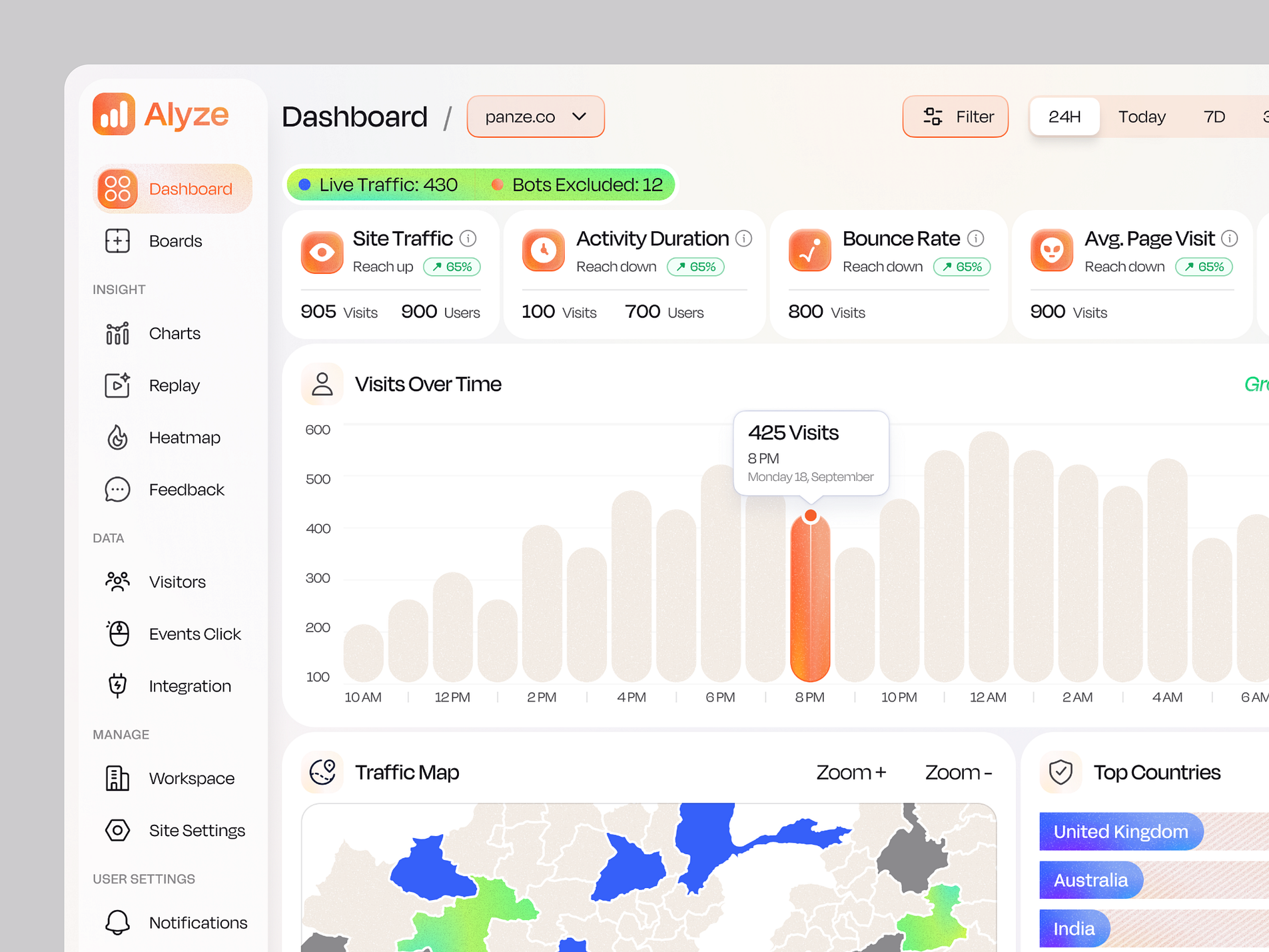This screenshot has width=1269, height=952.
Task: Click the Site Traffic 65% badge
Action: [452, 266]
